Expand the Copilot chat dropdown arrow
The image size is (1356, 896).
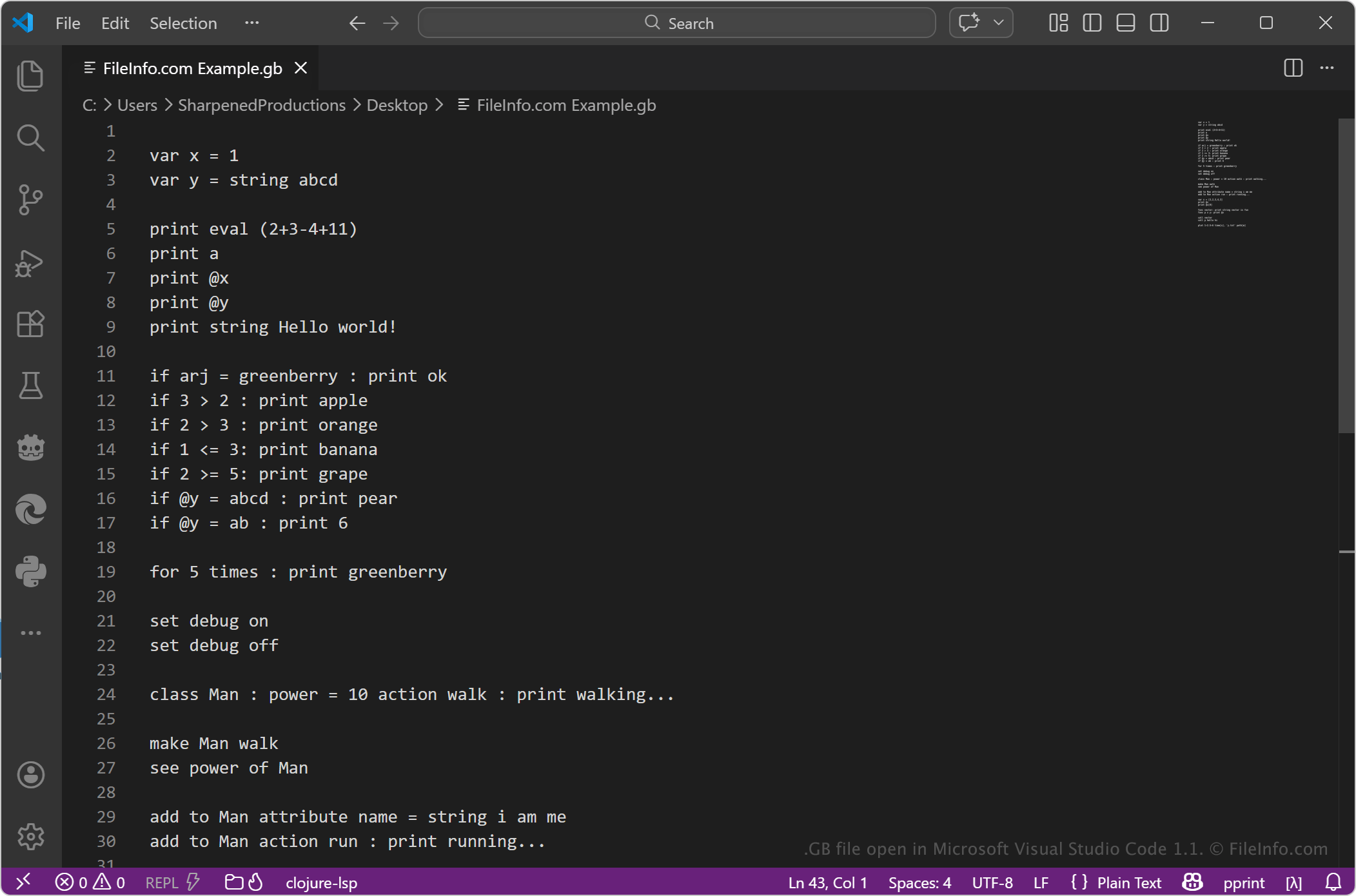tap(999, 23)
